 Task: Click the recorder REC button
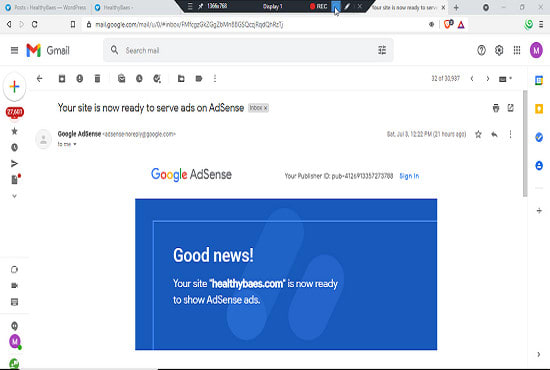tap(318, 6)
